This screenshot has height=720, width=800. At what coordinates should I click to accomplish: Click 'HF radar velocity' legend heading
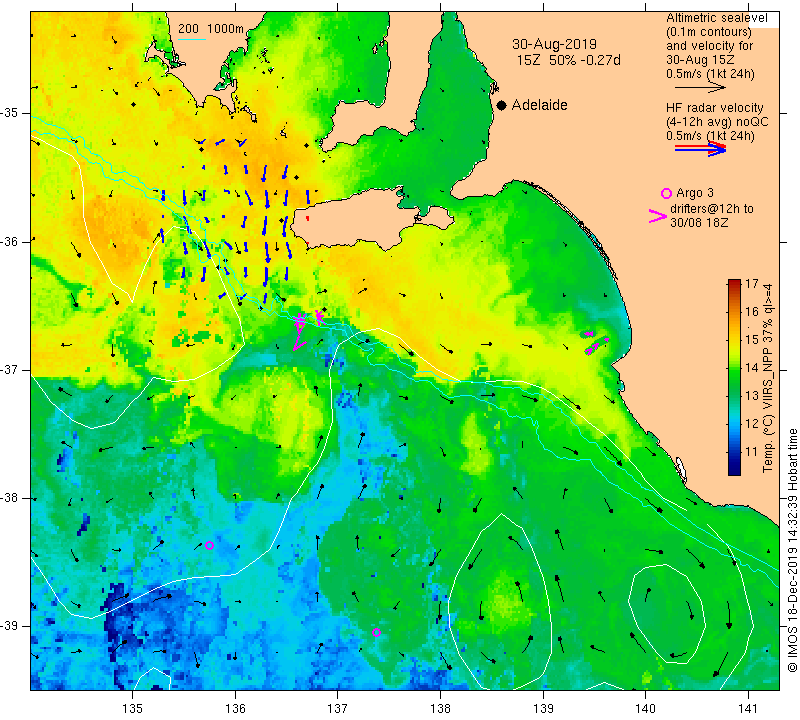pyautogui.click(x=714, y=108)
